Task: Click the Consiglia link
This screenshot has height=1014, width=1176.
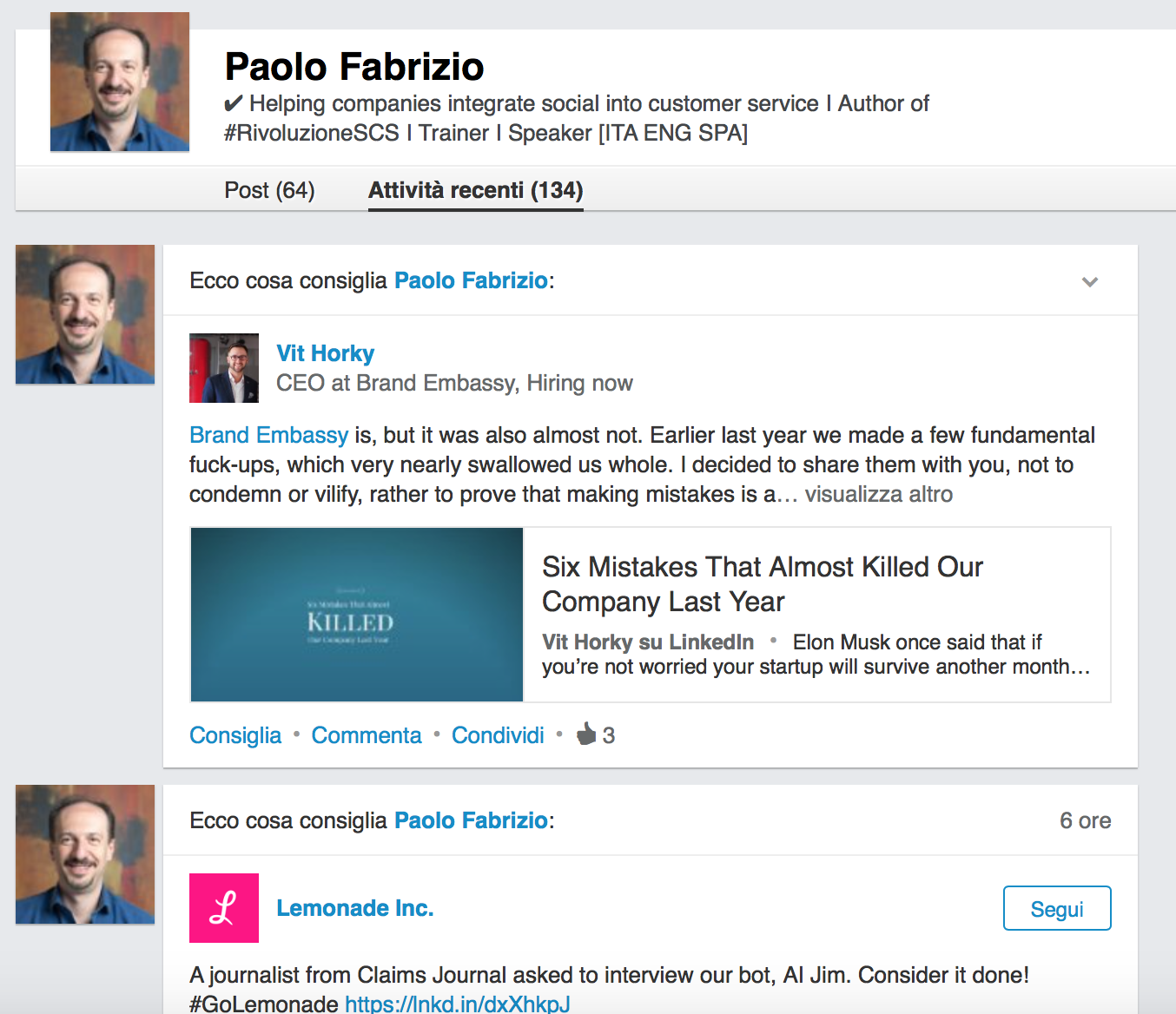Action: click(x=235, y=735)
